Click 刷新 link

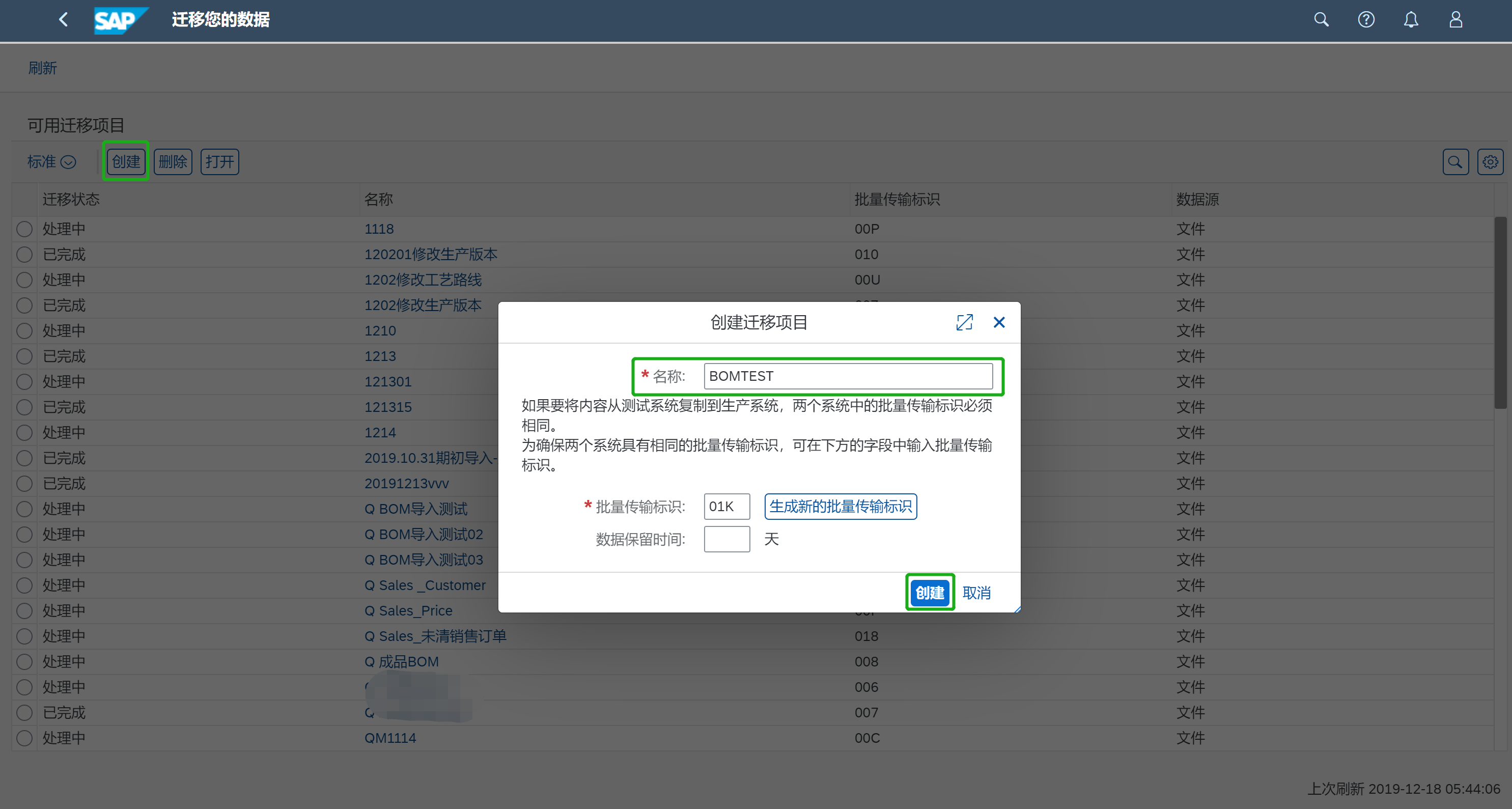click(42, 68)
